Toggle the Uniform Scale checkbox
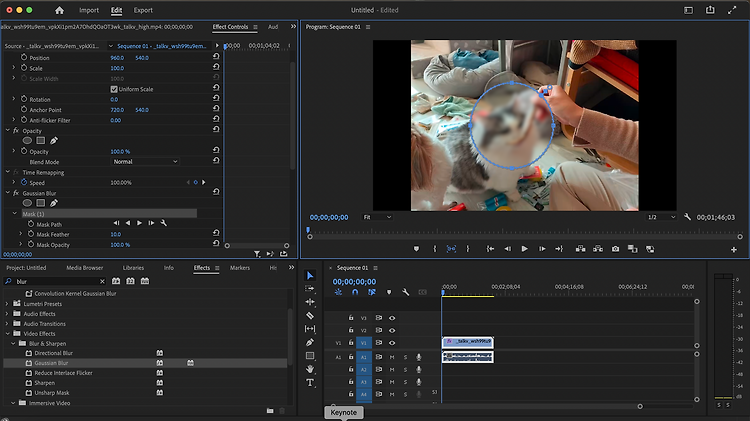750x421 pixels. coord(114,89)
